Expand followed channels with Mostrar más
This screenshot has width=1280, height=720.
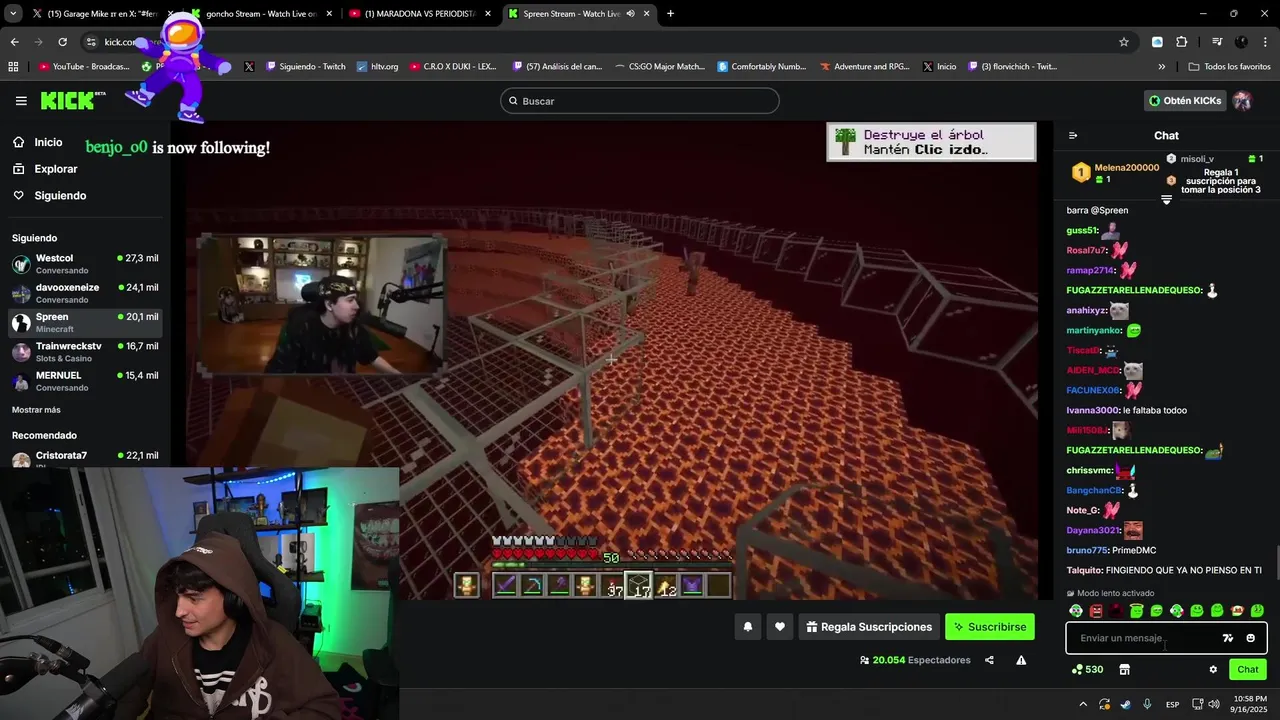point(36,410)
